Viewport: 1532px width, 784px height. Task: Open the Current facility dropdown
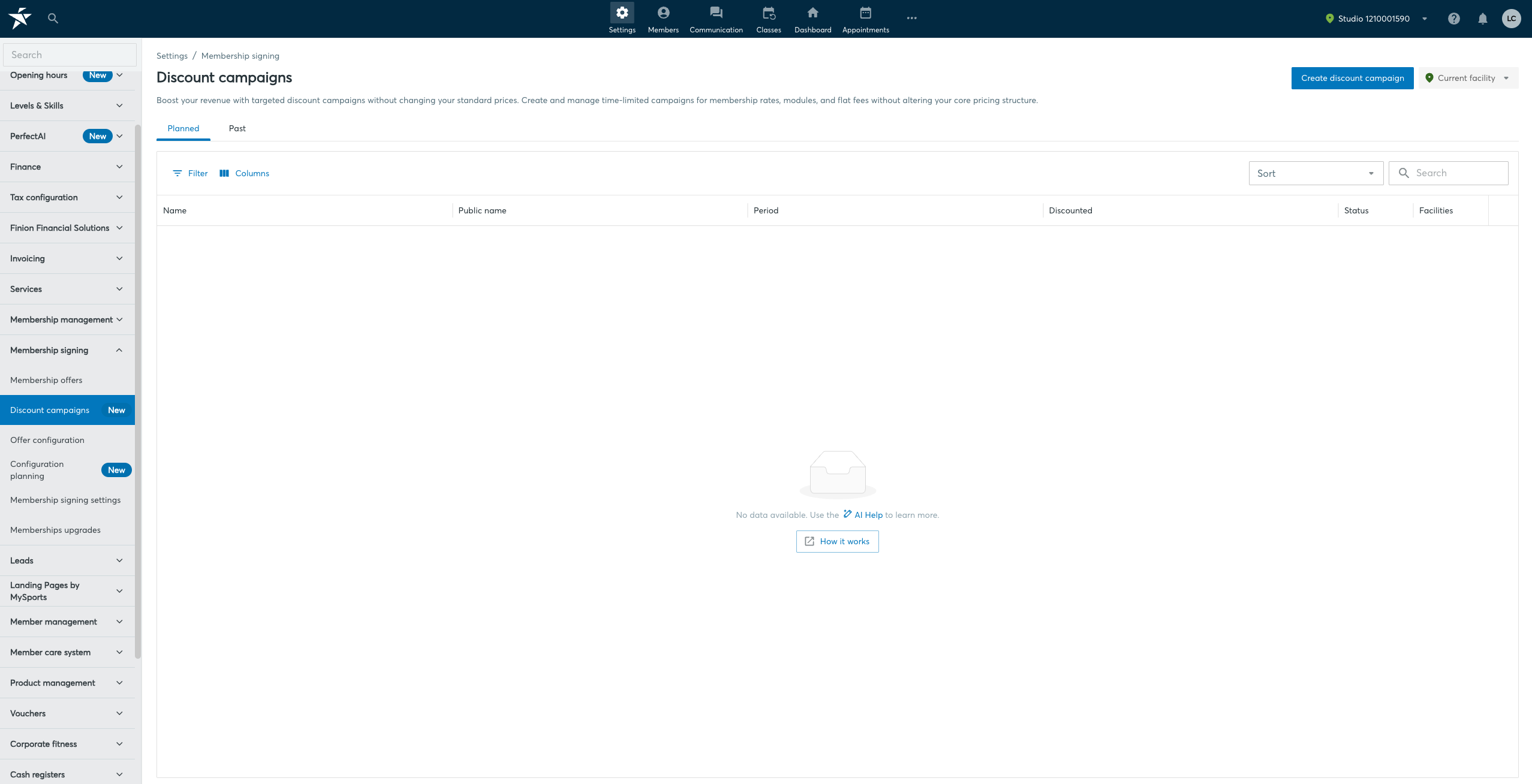(1468, 78)
